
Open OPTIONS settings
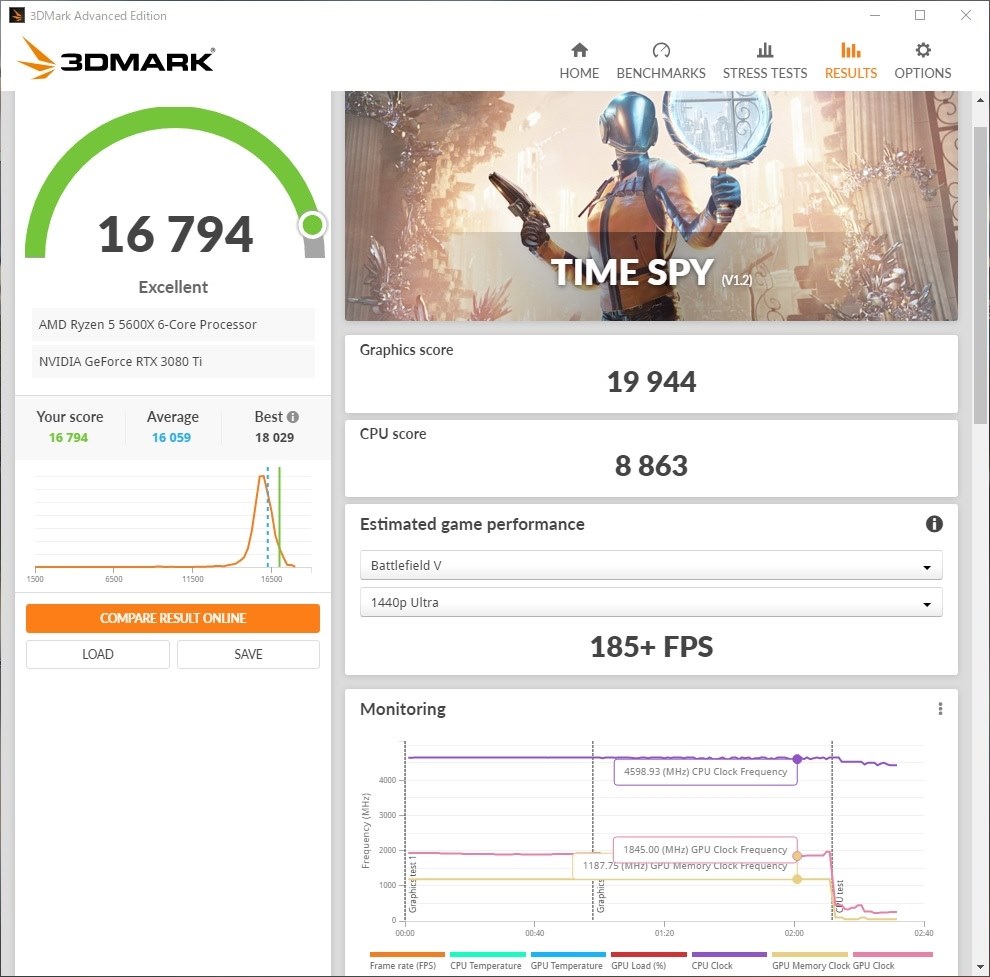[x=922, y=61]
